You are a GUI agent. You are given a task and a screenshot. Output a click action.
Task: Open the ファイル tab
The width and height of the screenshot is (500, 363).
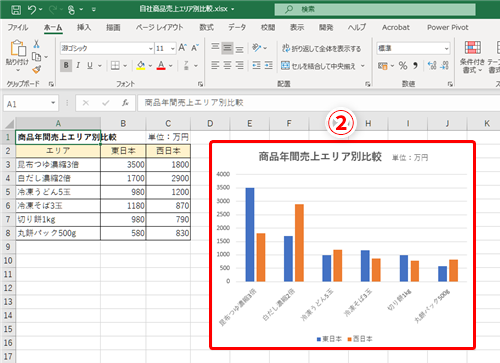[18, 27]
